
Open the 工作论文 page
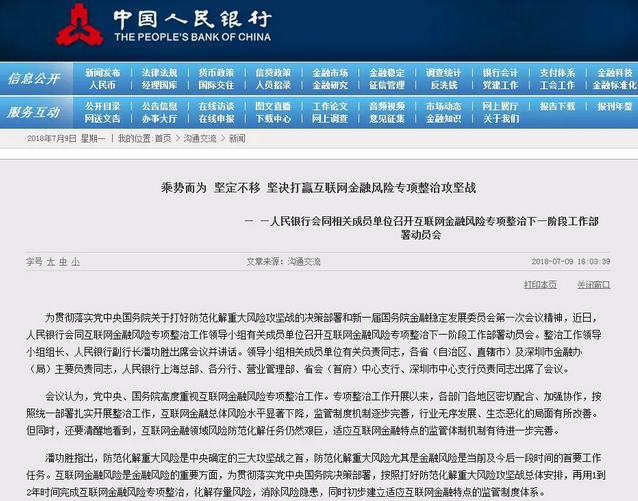click(x=330, y=107)
